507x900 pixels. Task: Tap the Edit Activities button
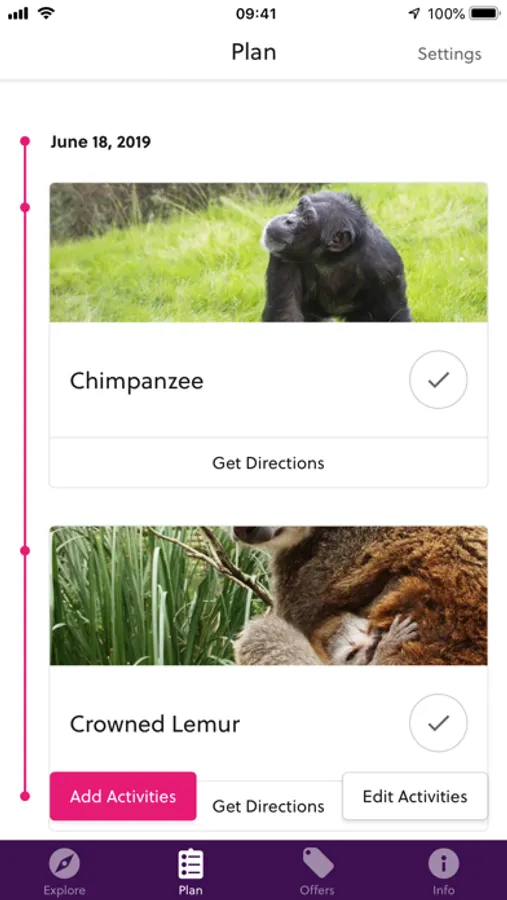click(415, 796)
